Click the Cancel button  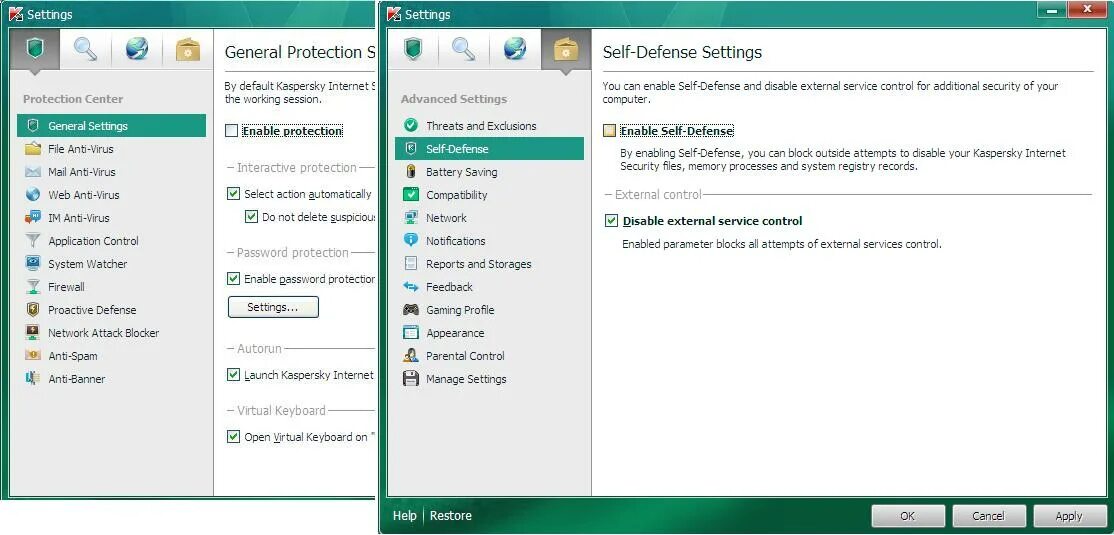(989, 516)
